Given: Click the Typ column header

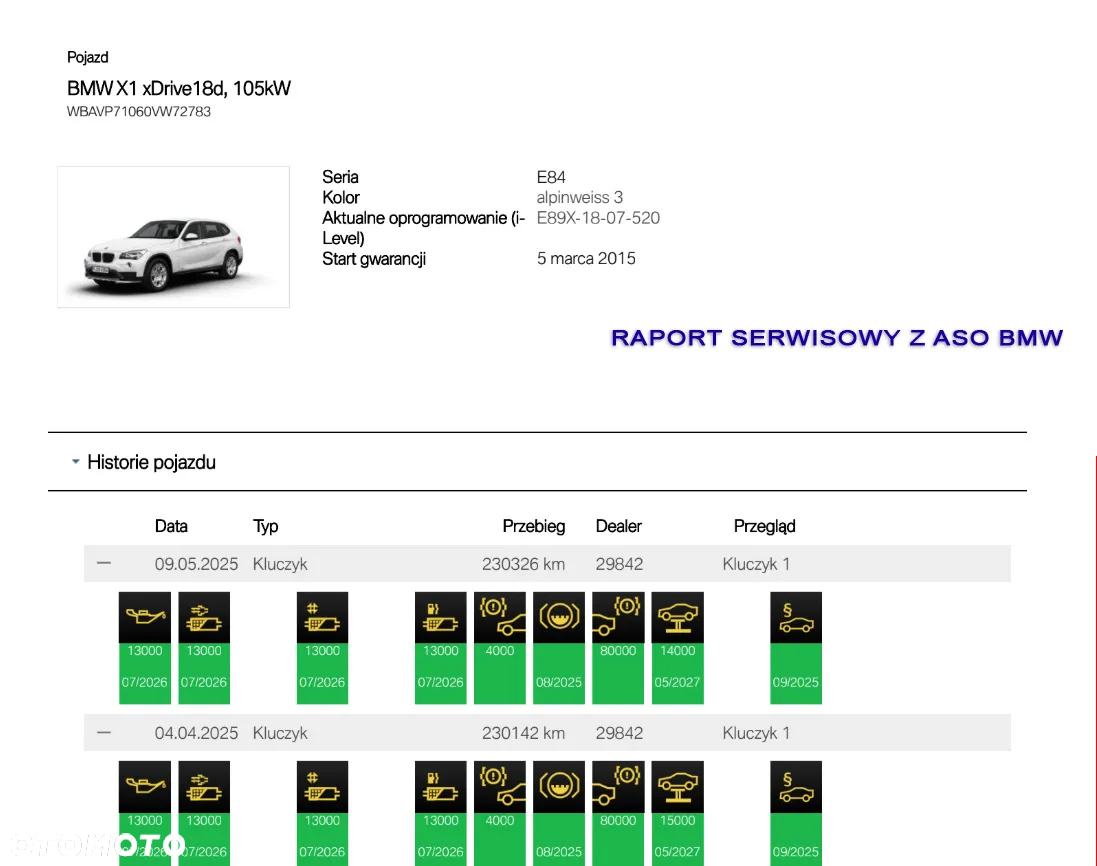Looking at the screenshot, I should (x=266, y=526).
